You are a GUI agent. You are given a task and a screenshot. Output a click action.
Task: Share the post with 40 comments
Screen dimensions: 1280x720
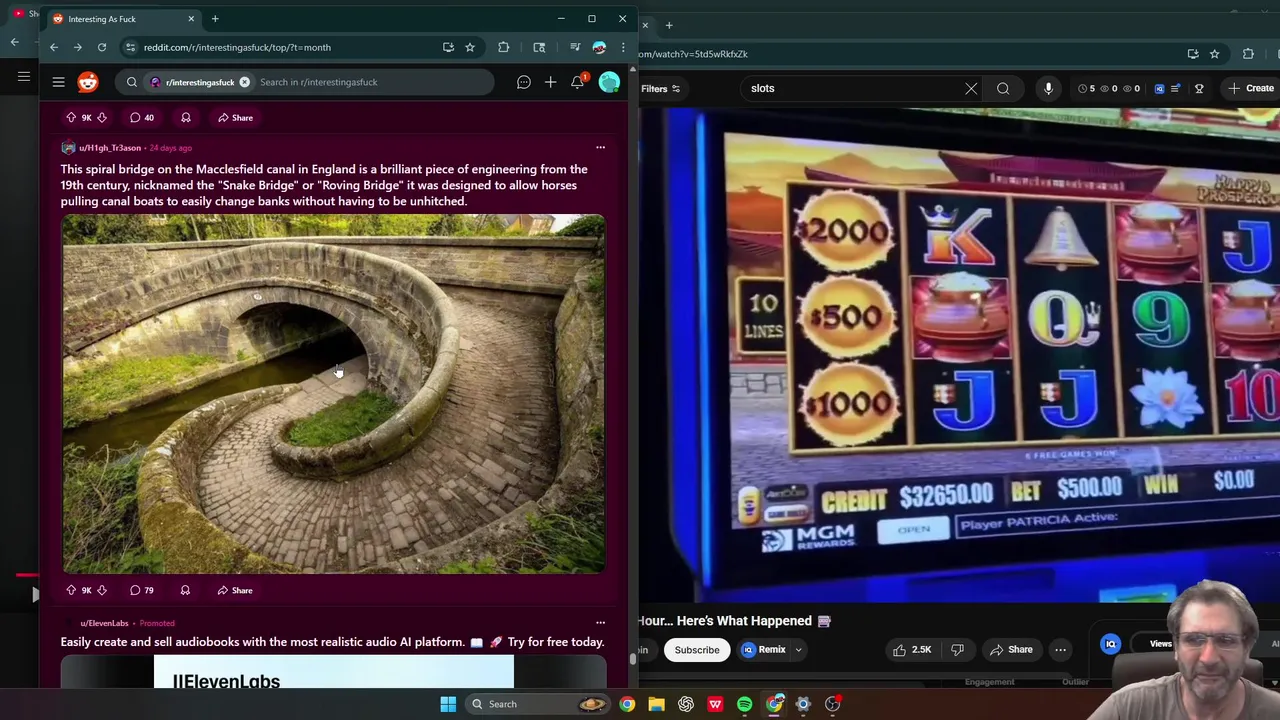pyautogui.click(x=235, y=117)
